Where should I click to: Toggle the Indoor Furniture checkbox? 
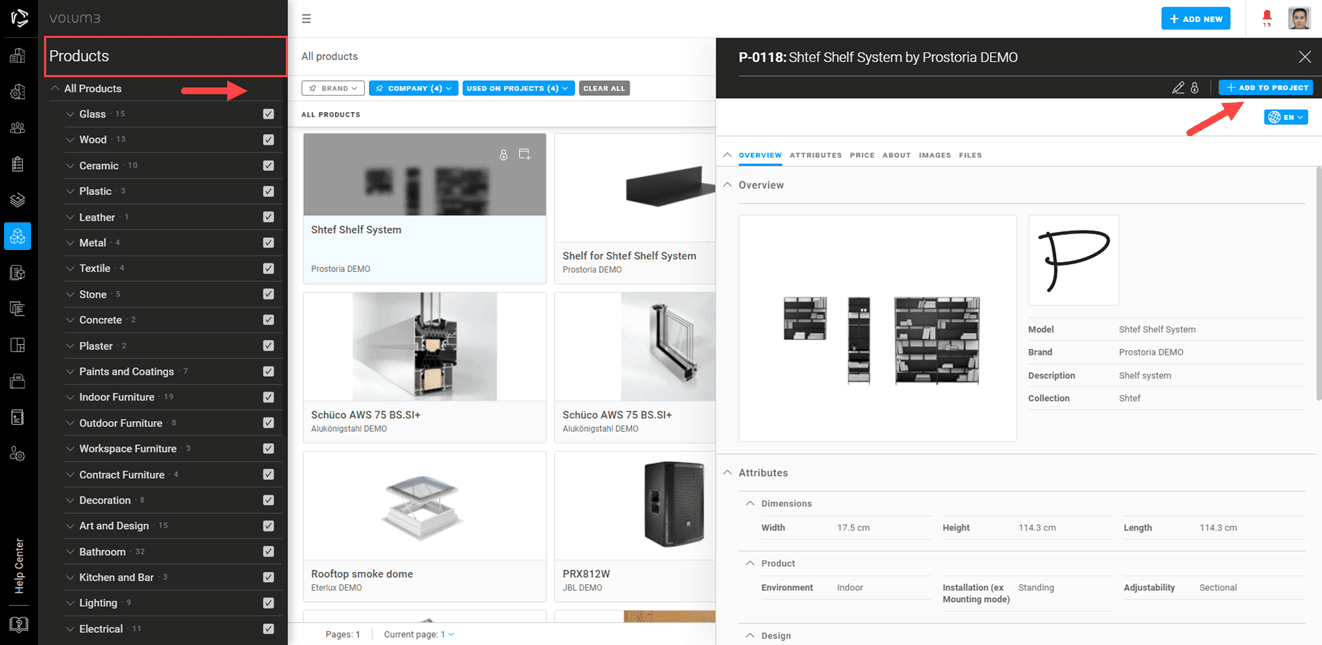coord(268,397)
